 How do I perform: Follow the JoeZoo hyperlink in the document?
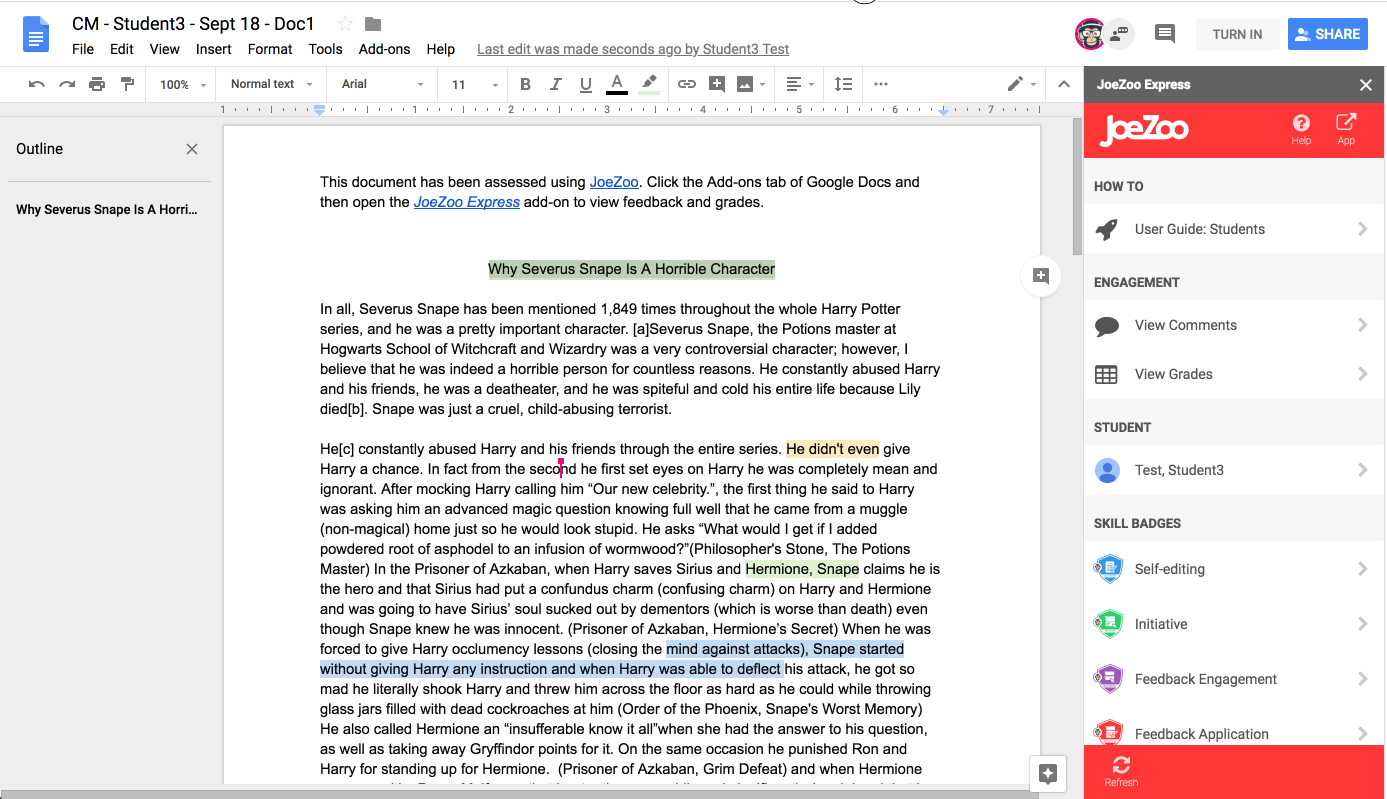pyautogui.click(x=614, y=182)
